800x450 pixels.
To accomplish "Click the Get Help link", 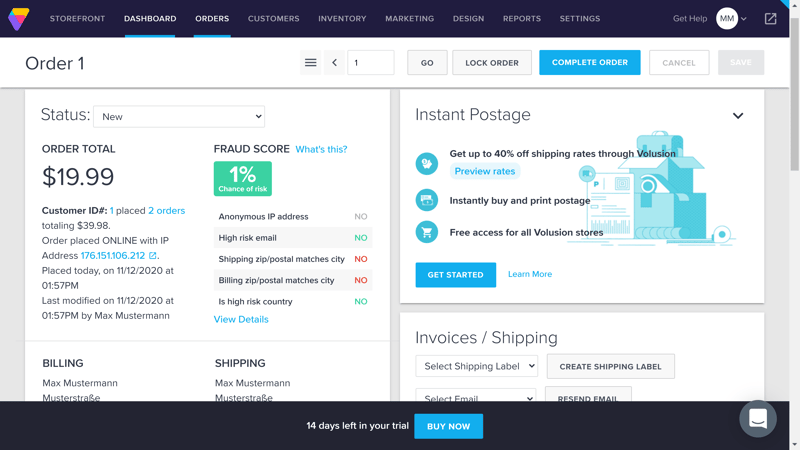I will 690,19.
